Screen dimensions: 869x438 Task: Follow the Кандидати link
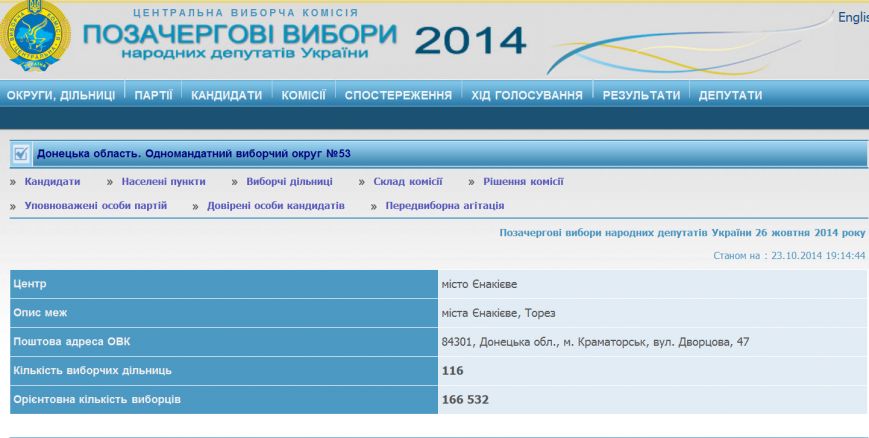point(52,182)
